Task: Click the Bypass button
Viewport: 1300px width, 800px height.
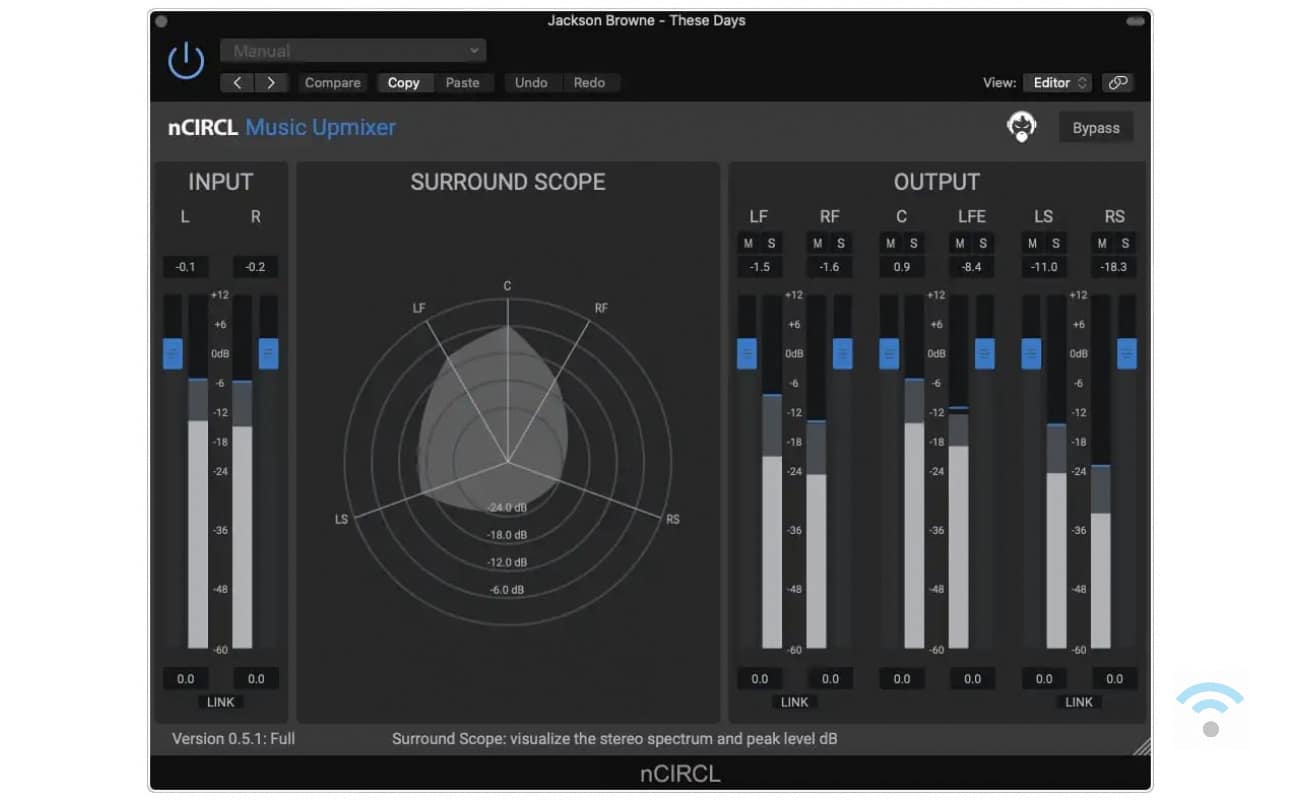Action: click(1096, 128)
